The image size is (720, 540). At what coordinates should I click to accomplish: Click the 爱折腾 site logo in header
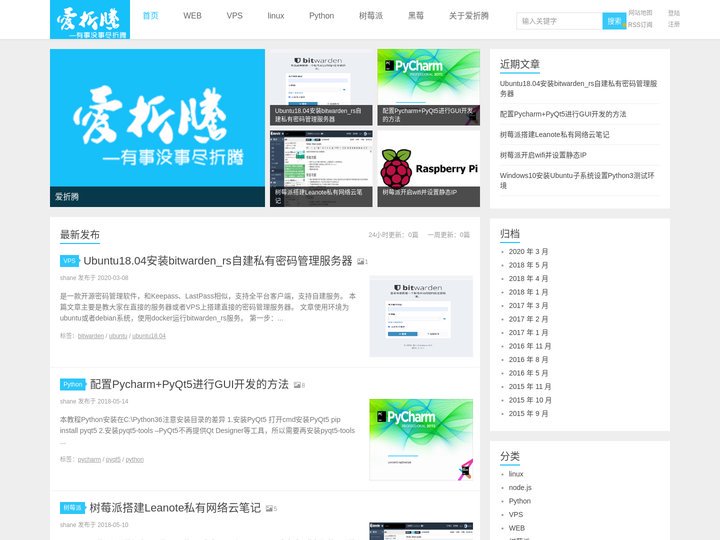[x=90, y=20]
